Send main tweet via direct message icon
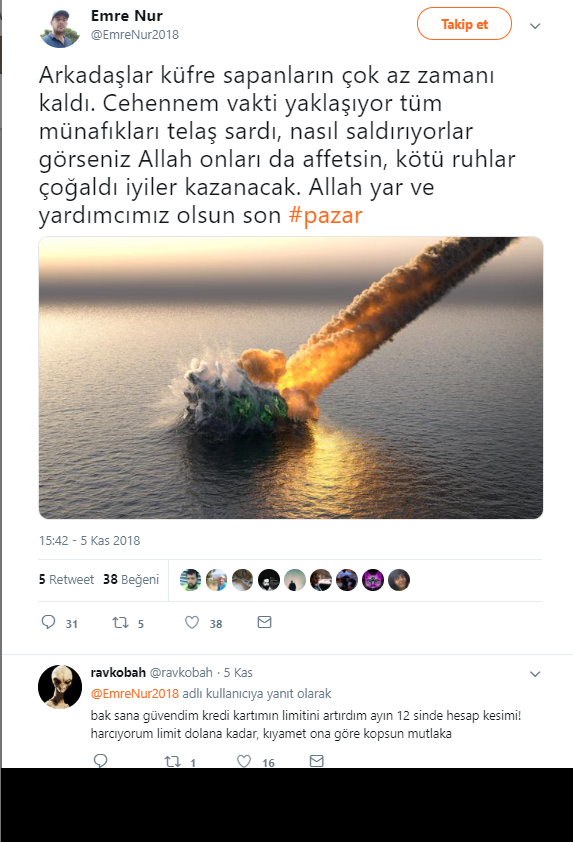This screenshot has width=573, height=842. (x=264, y=622)
